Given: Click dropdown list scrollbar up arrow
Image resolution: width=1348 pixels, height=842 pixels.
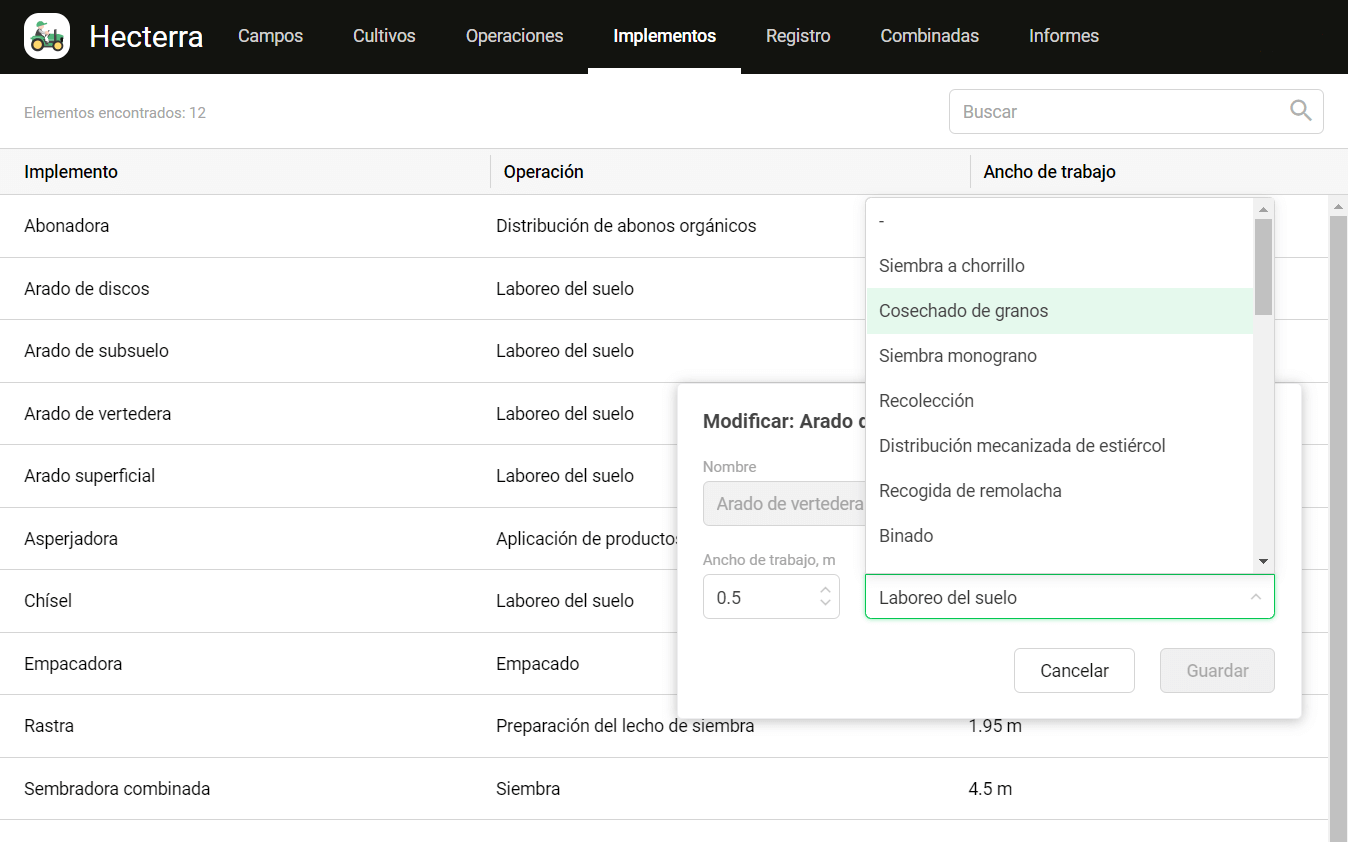Looking at the screenshot, I should [x=1263, y=209].
